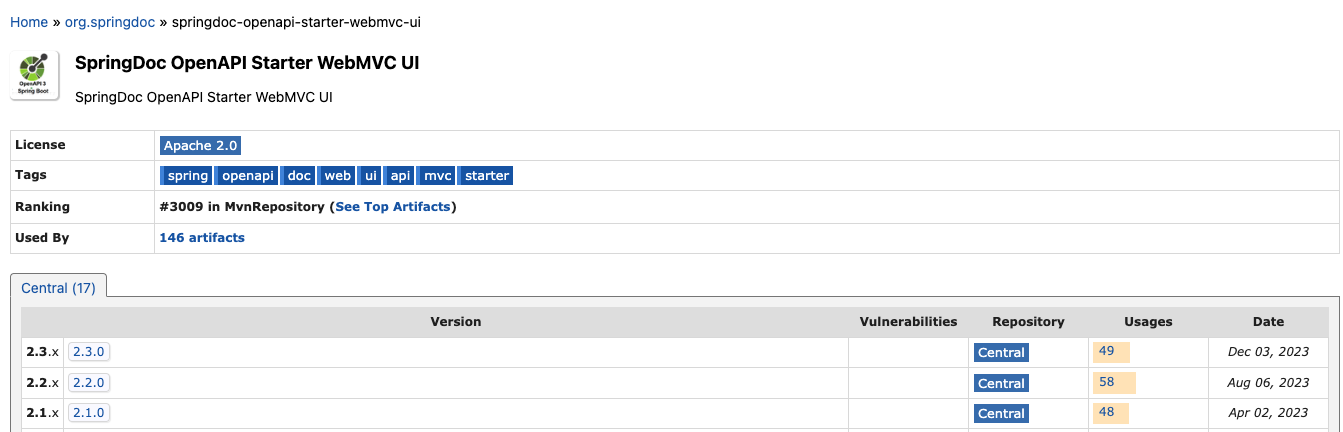Open version 2.2.0
Image resolution: width=1343 pixels, height=432 pixels.
[x=89, y=383]
